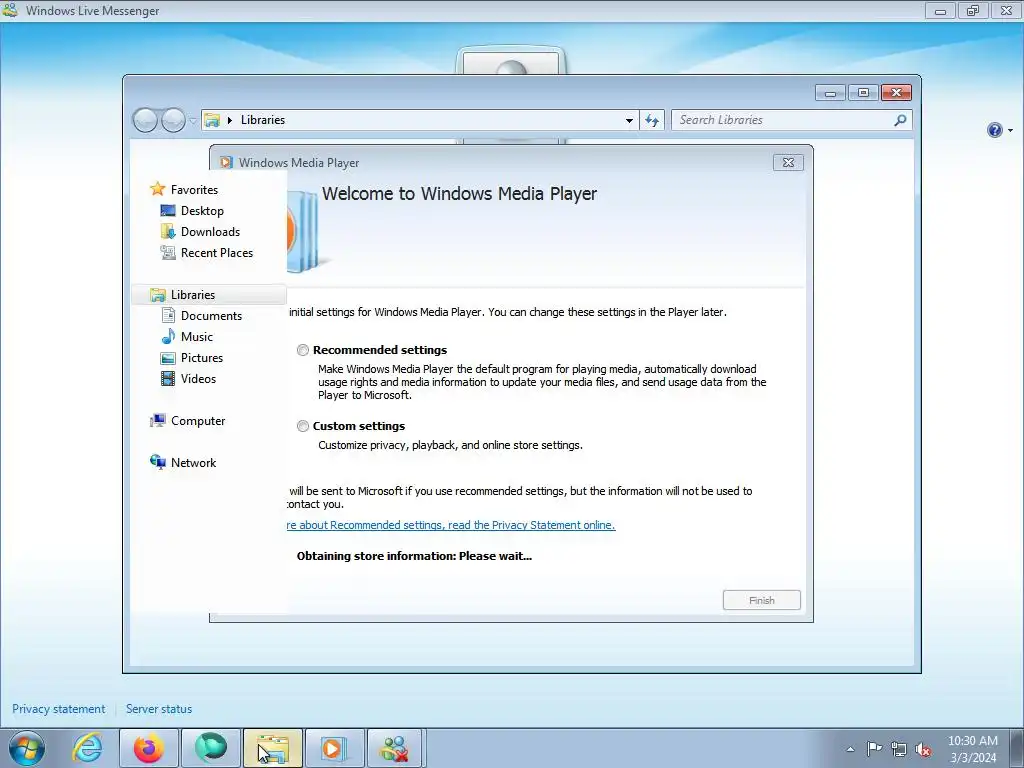This screenshot has height=768, width=1024.
Task: Open the taskbar clock and date
Action: 972,749
